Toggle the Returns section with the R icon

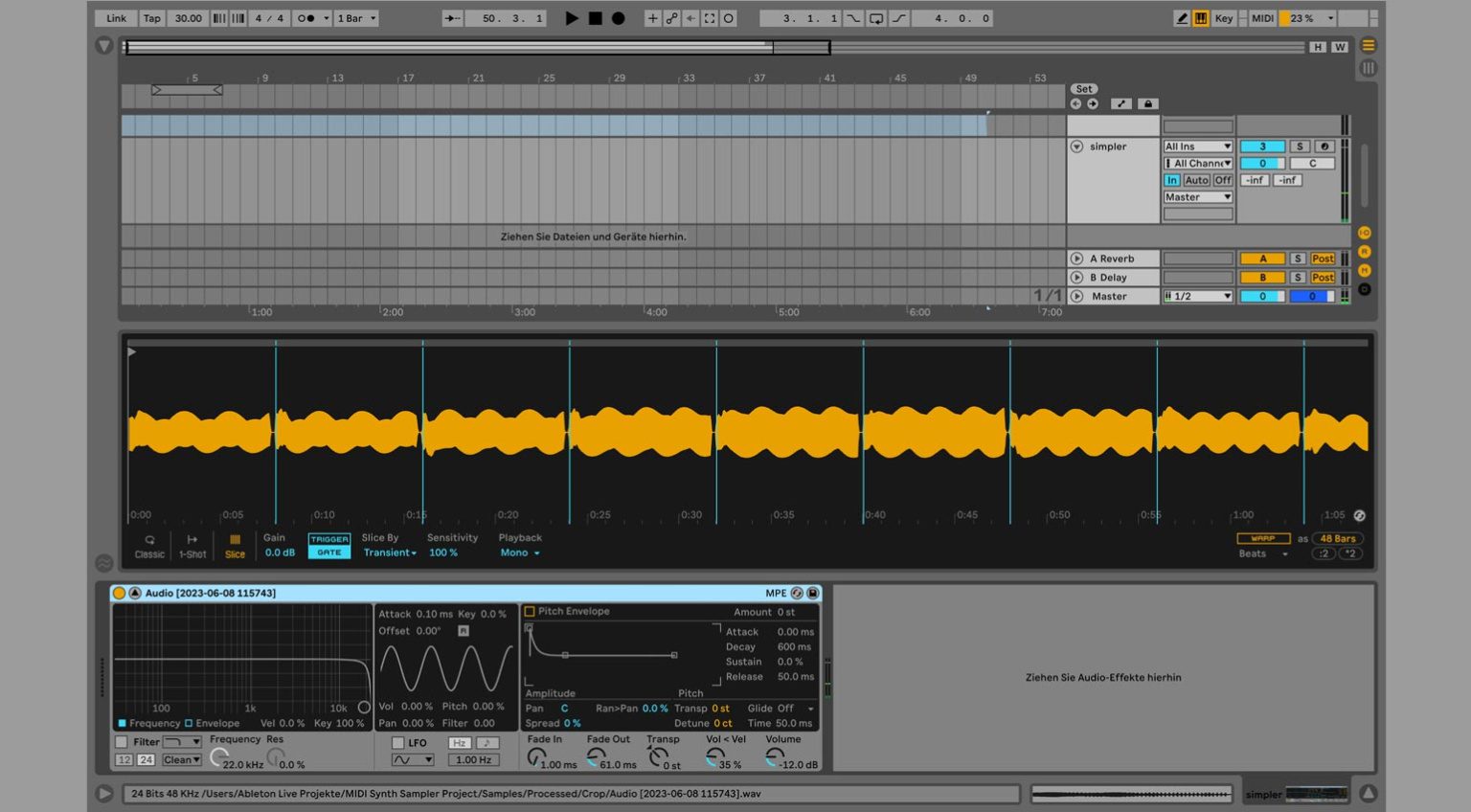click(x=1364, y=249)
